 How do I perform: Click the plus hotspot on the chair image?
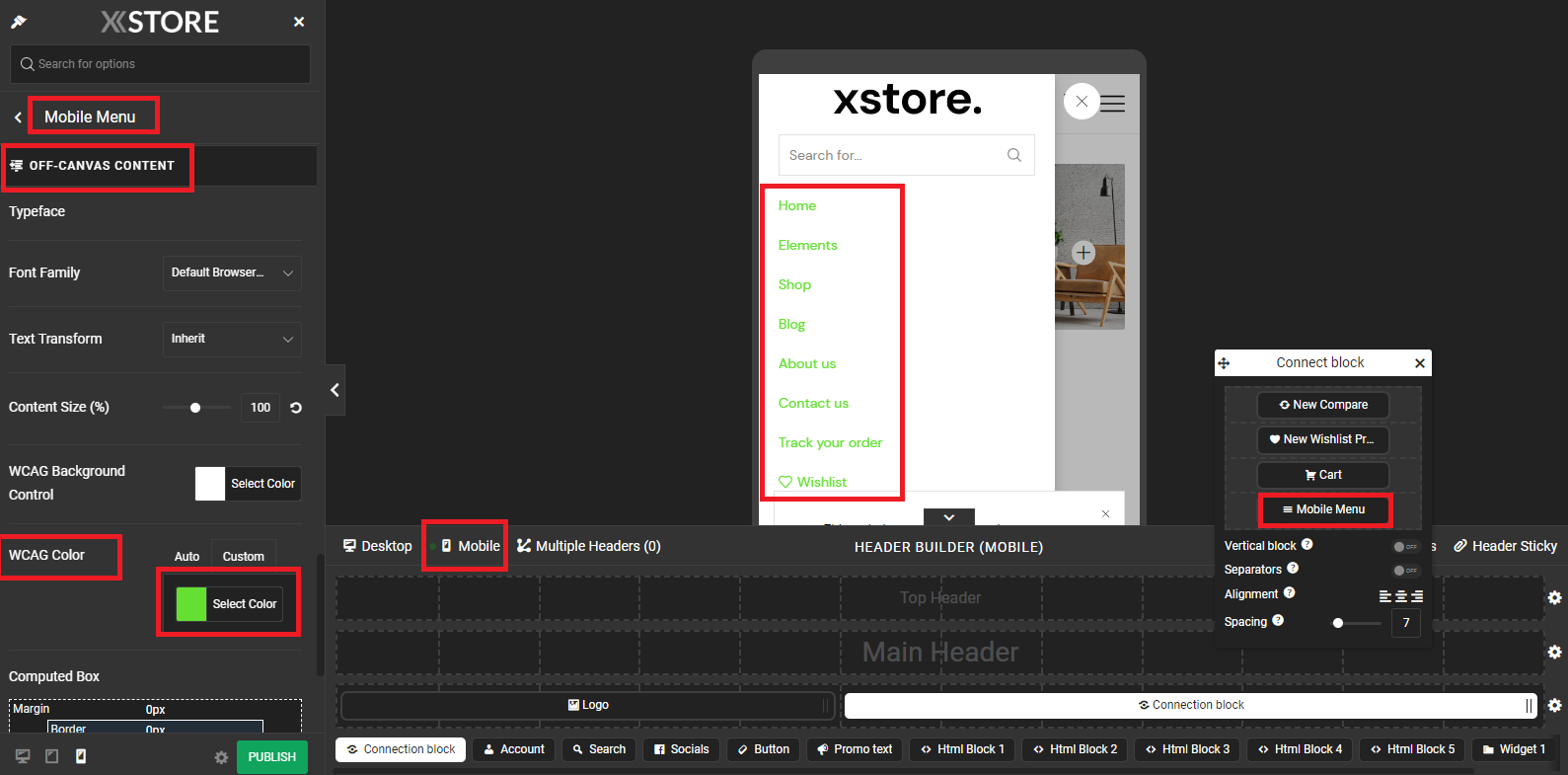click(1083, 253)
